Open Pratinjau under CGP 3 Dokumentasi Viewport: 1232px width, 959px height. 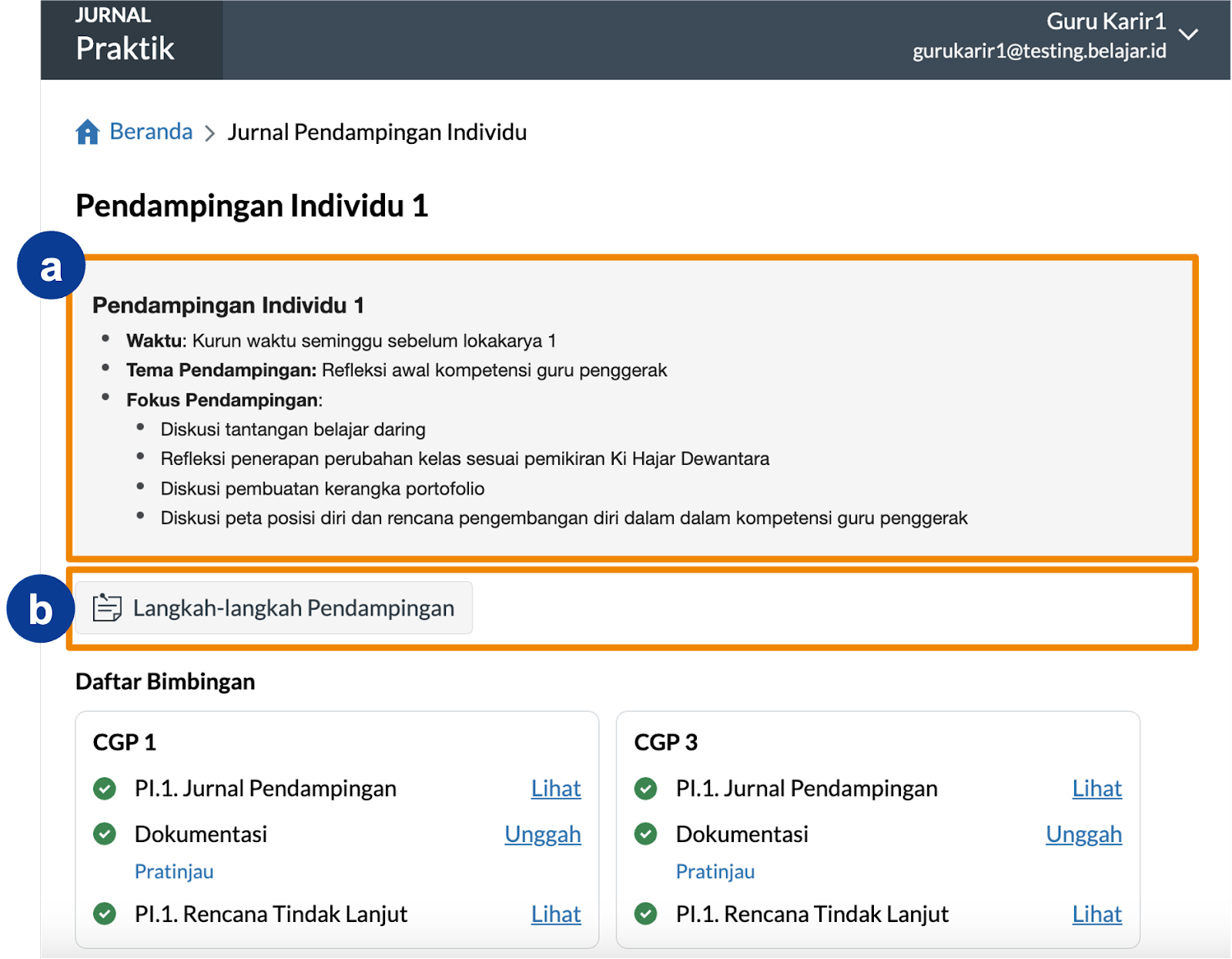tap(715, 871)
